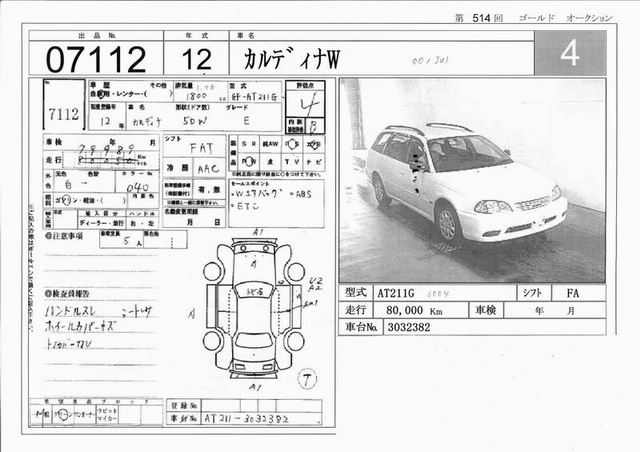Screen dimensions: 640x452
Task: Click the 型式 label under photo
Action: coord(355,293)
